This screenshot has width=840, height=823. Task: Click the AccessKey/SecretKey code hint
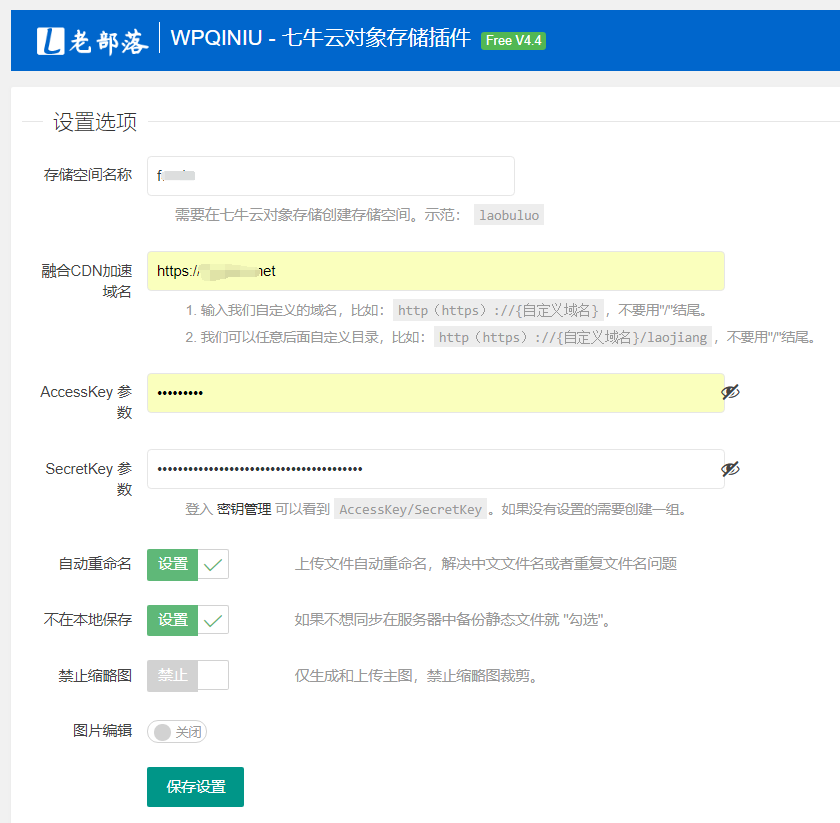[410, 509]
